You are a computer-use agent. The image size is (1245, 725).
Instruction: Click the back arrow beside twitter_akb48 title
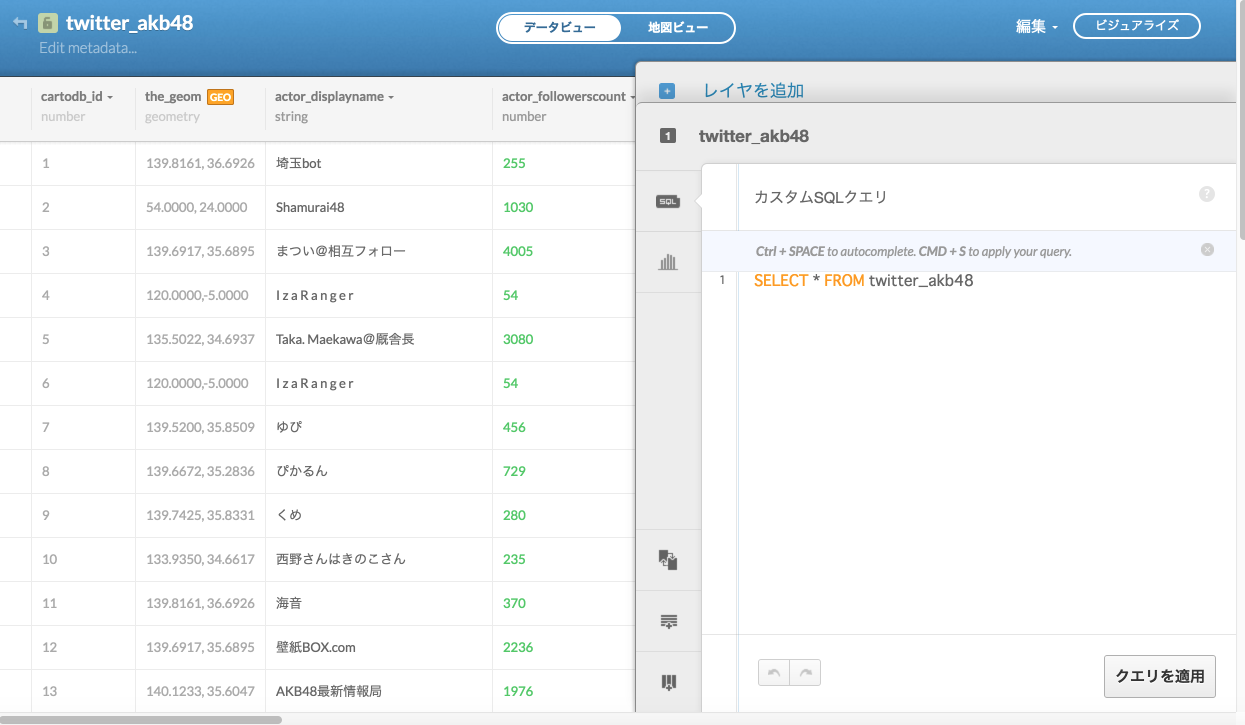coord(20,22)
